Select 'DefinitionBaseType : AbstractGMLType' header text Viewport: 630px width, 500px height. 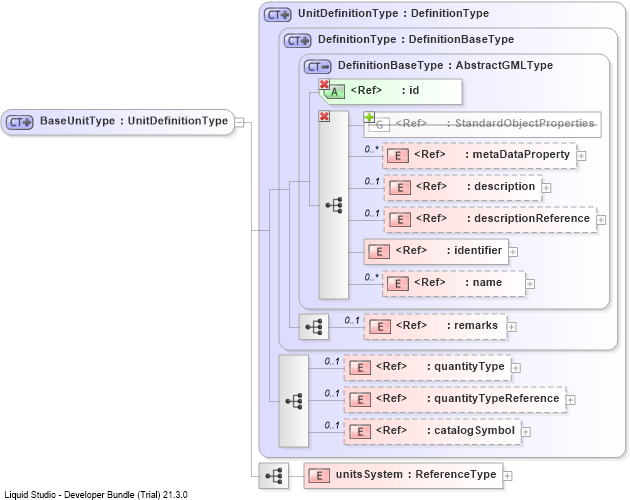click(445, 66)
